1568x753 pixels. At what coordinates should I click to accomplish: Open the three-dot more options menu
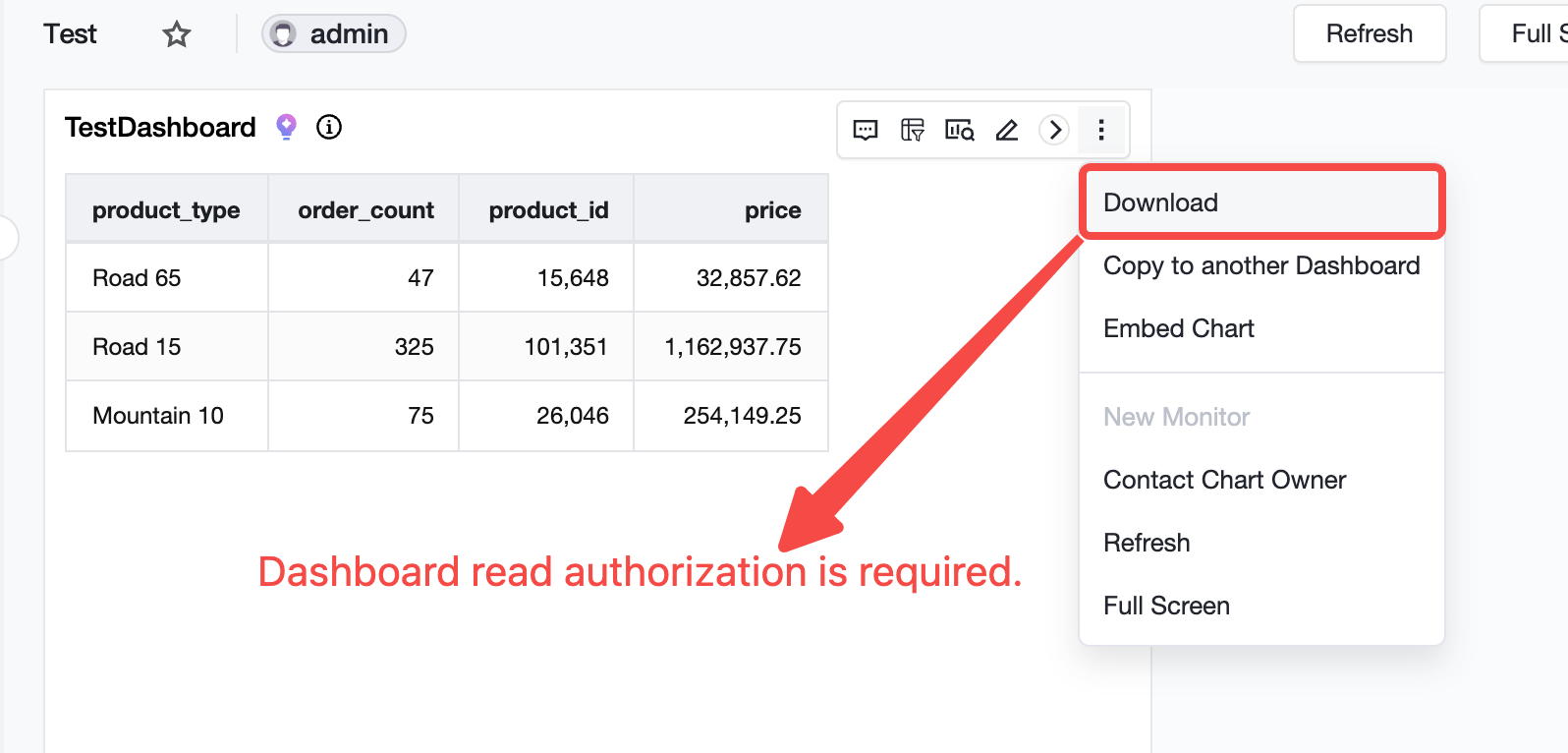(x=1101, y=130)
